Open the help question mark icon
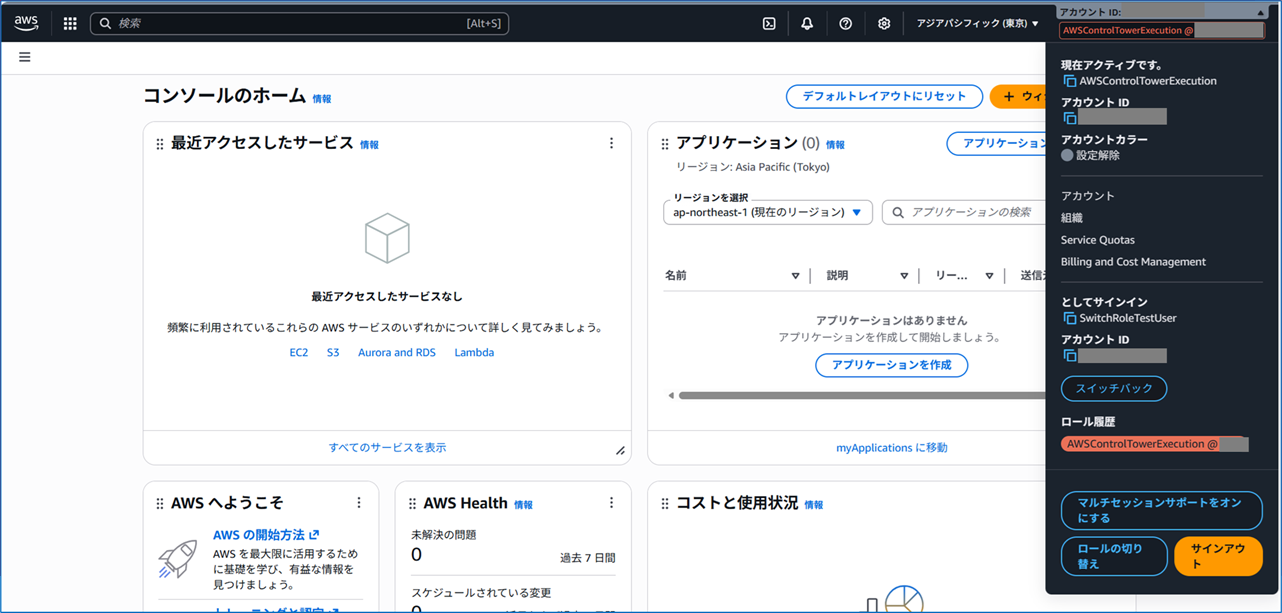 845,22
